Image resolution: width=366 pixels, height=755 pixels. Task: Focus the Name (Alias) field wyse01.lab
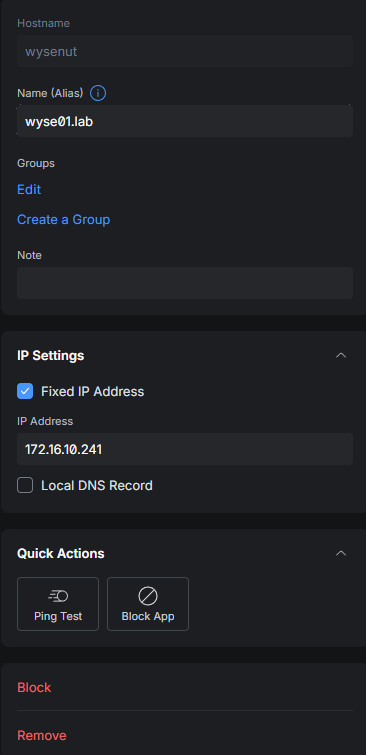click(x=185, y=121)
